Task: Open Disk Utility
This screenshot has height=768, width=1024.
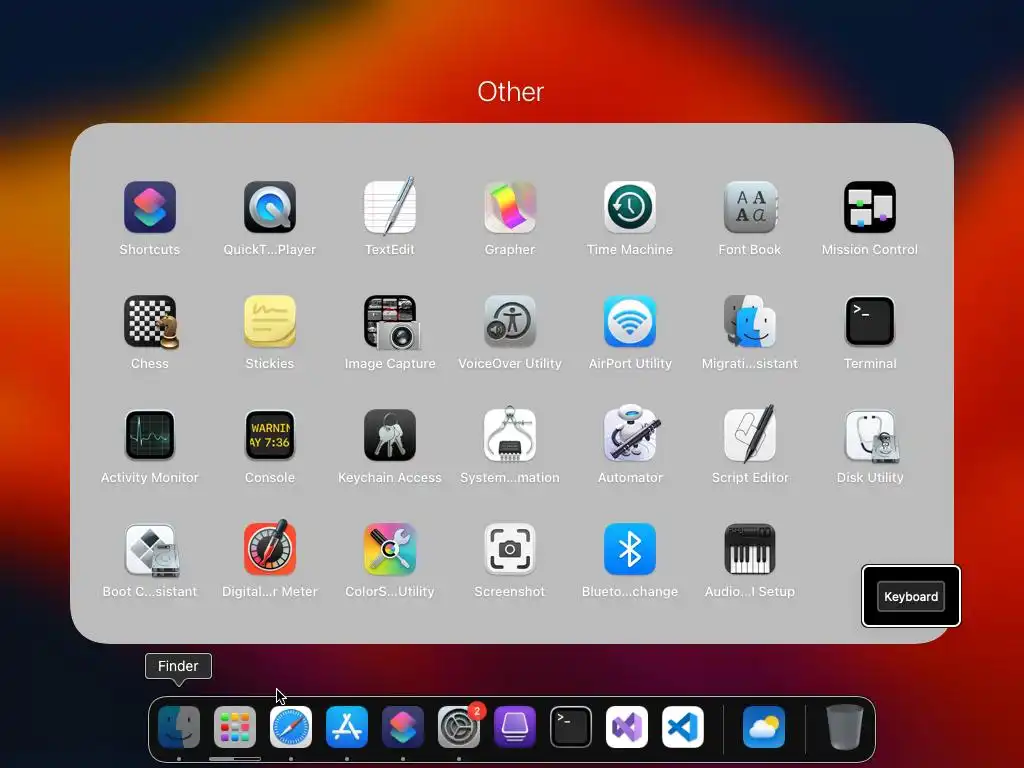Action: click(x=871, y=436)
